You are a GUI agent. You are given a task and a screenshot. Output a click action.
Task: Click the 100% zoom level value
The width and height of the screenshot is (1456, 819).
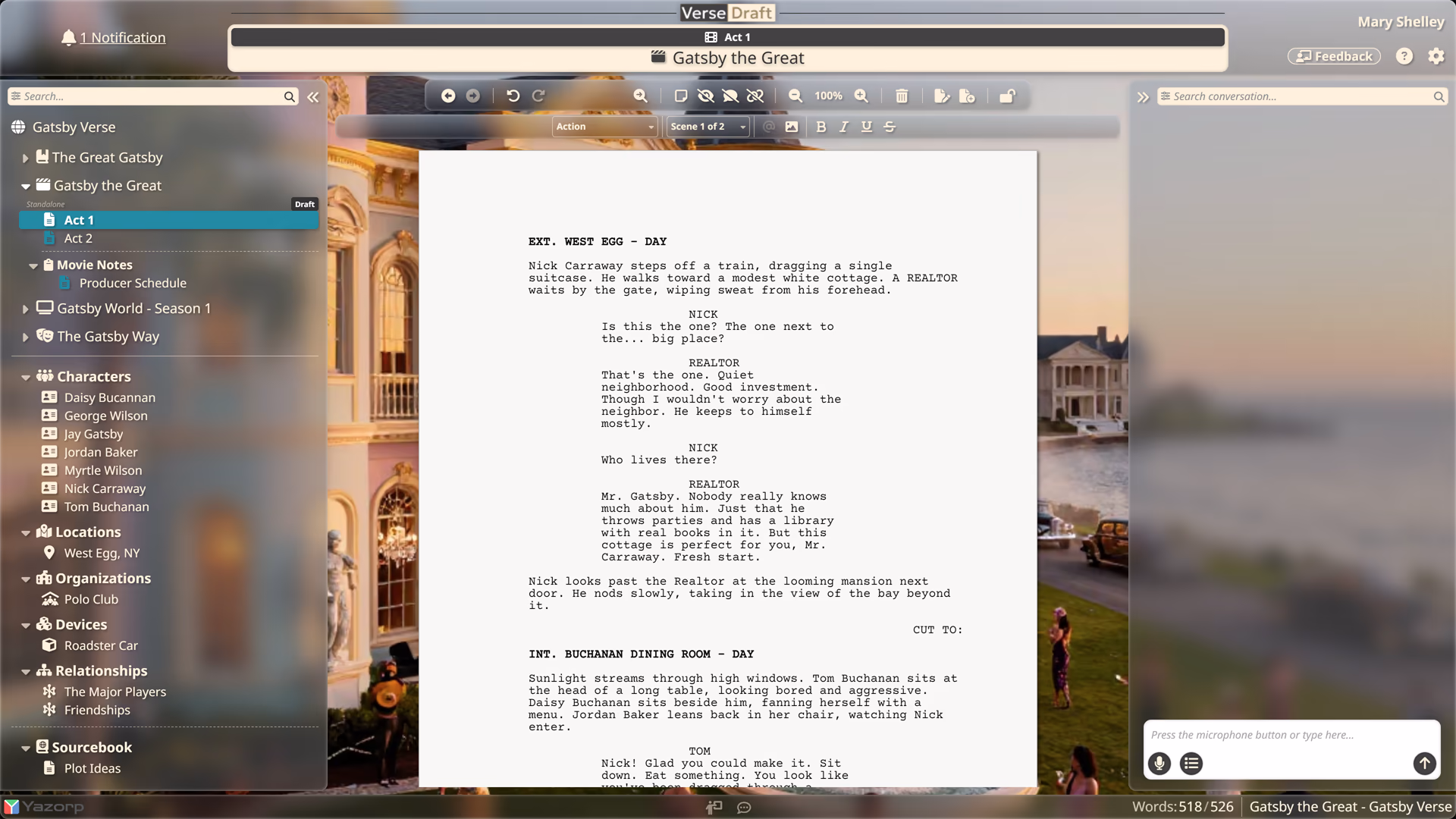coord(828,96)
